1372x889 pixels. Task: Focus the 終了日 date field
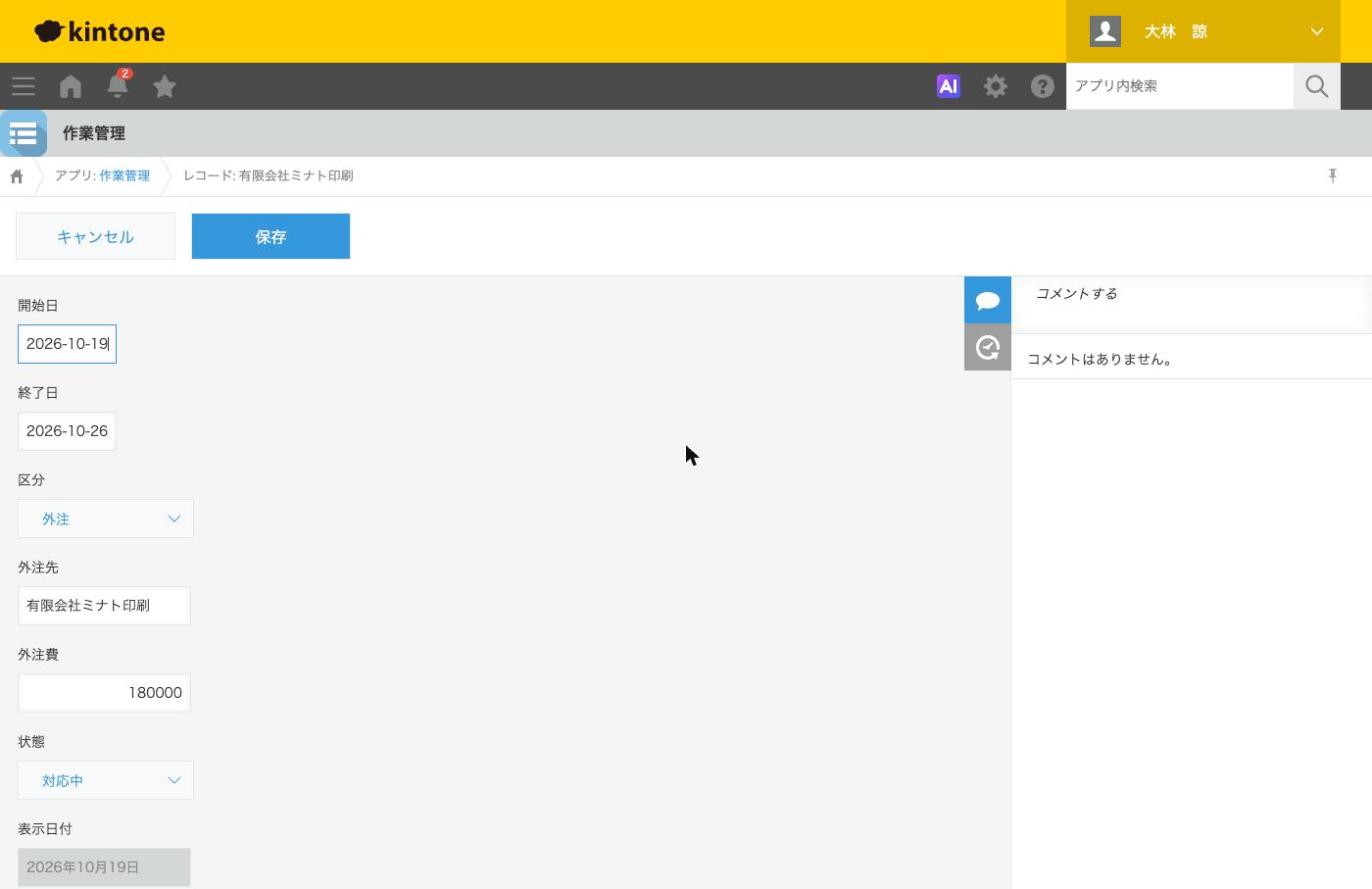click(x=67, y=431)
